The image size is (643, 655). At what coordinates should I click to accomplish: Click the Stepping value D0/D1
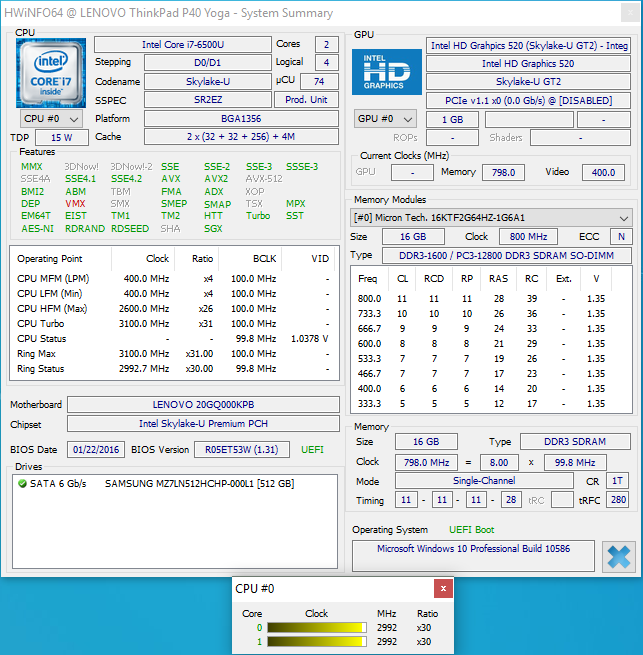point(208,63)
